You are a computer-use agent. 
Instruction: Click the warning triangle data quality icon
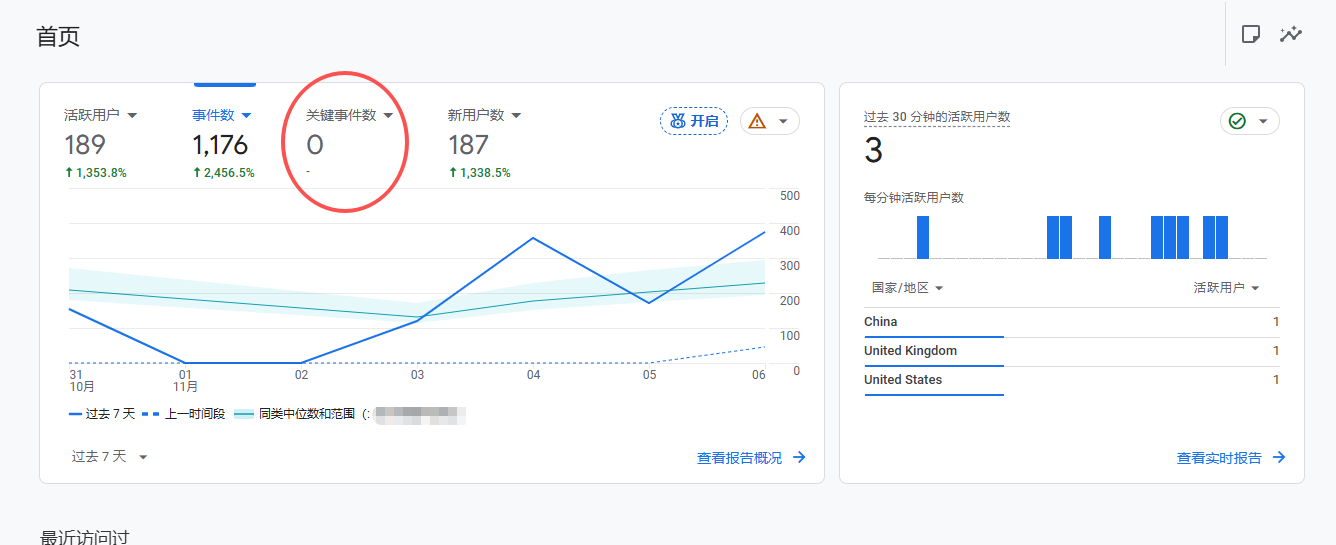point(757,121)
